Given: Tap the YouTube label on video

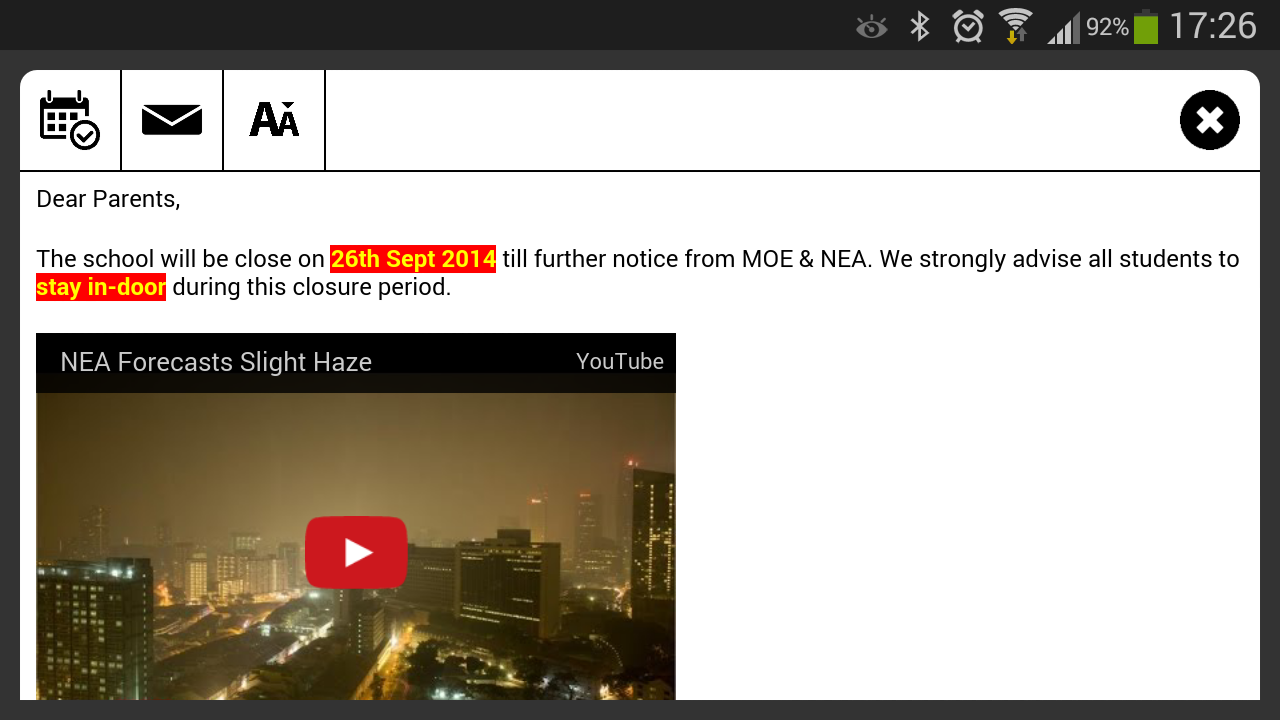Looking at the screenshot, I should pyautogui.click(x=620, y=362).
